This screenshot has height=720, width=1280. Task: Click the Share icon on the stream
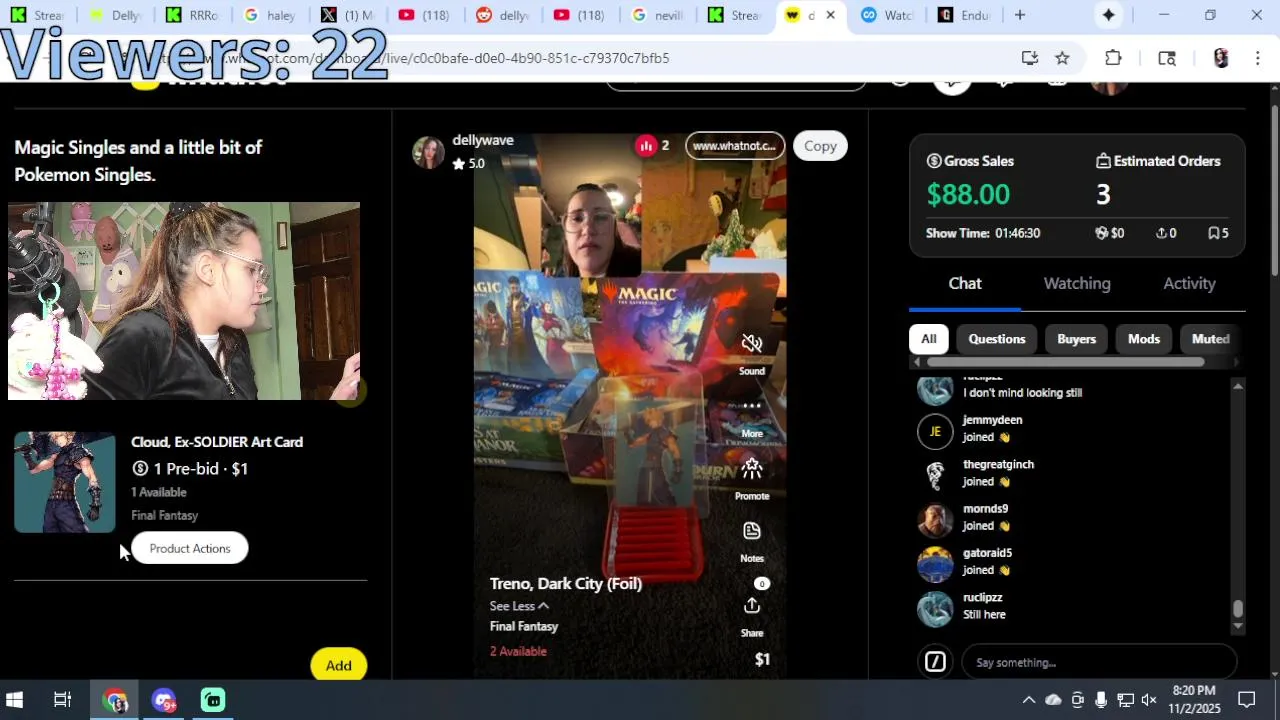tap(752, 606)
